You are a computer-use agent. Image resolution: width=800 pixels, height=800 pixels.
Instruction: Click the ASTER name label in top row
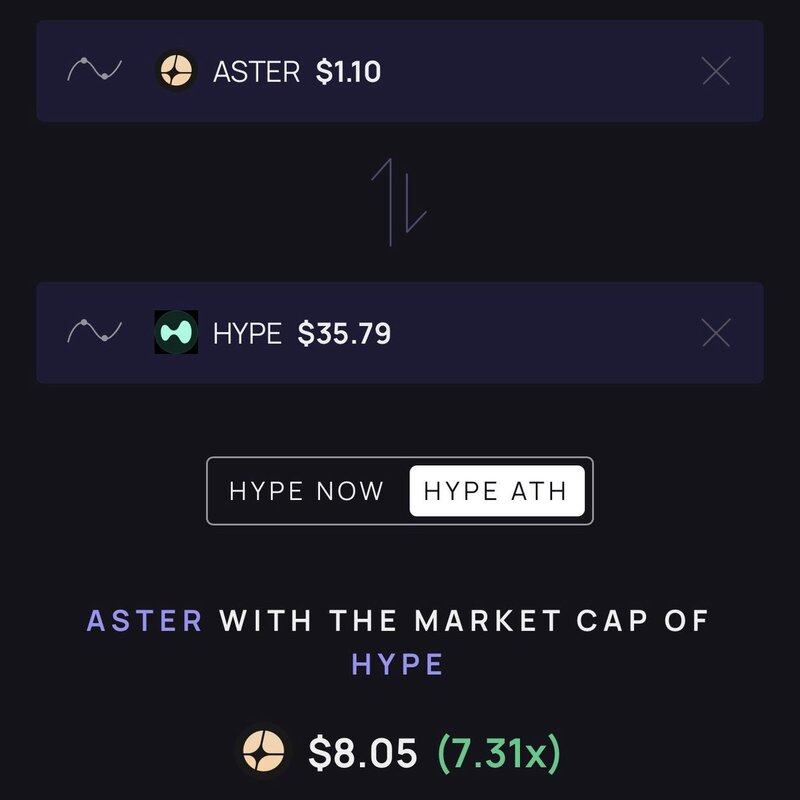(256, 72)
